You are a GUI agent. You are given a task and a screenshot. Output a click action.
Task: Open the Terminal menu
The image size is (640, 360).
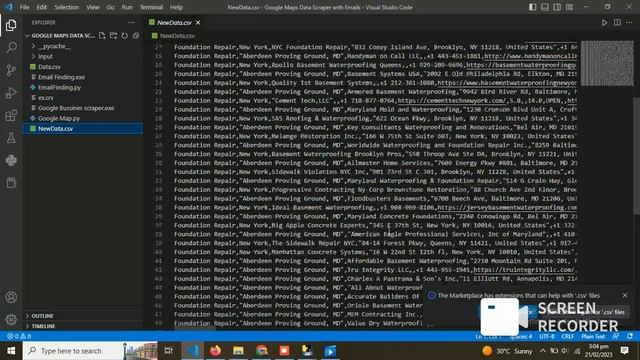click(151, 7)
